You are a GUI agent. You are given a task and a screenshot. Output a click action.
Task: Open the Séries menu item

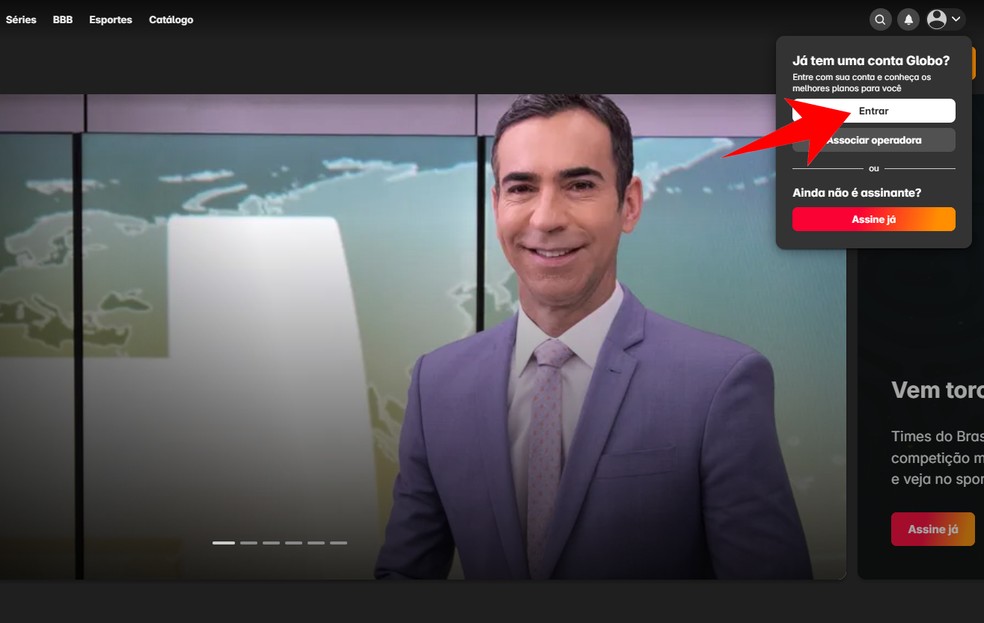click(21, 19)
